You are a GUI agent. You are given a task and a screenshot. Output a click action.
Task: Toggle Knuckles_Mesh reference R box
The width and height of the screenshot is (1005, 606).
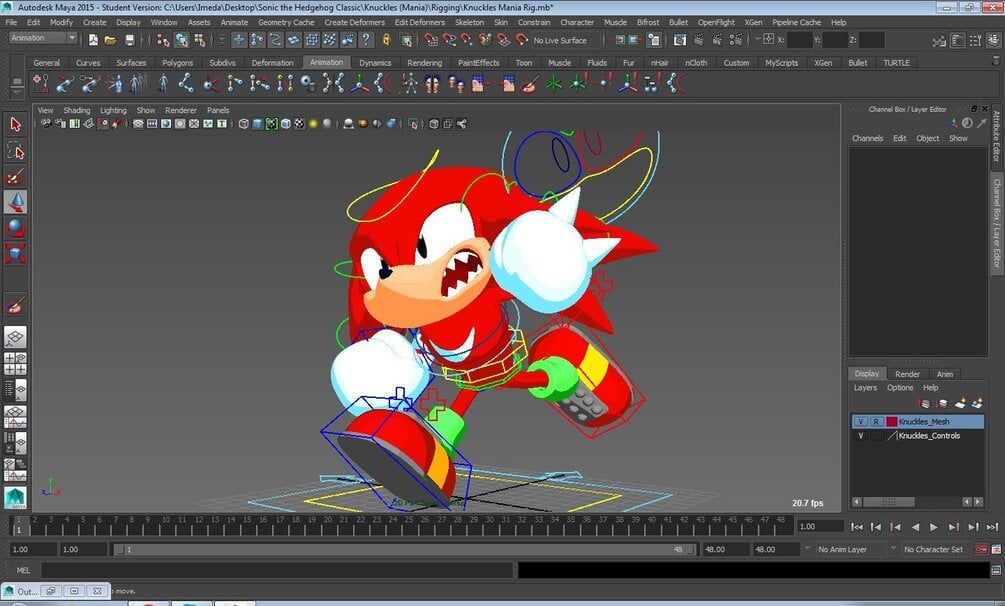click(x=876, y=421)
